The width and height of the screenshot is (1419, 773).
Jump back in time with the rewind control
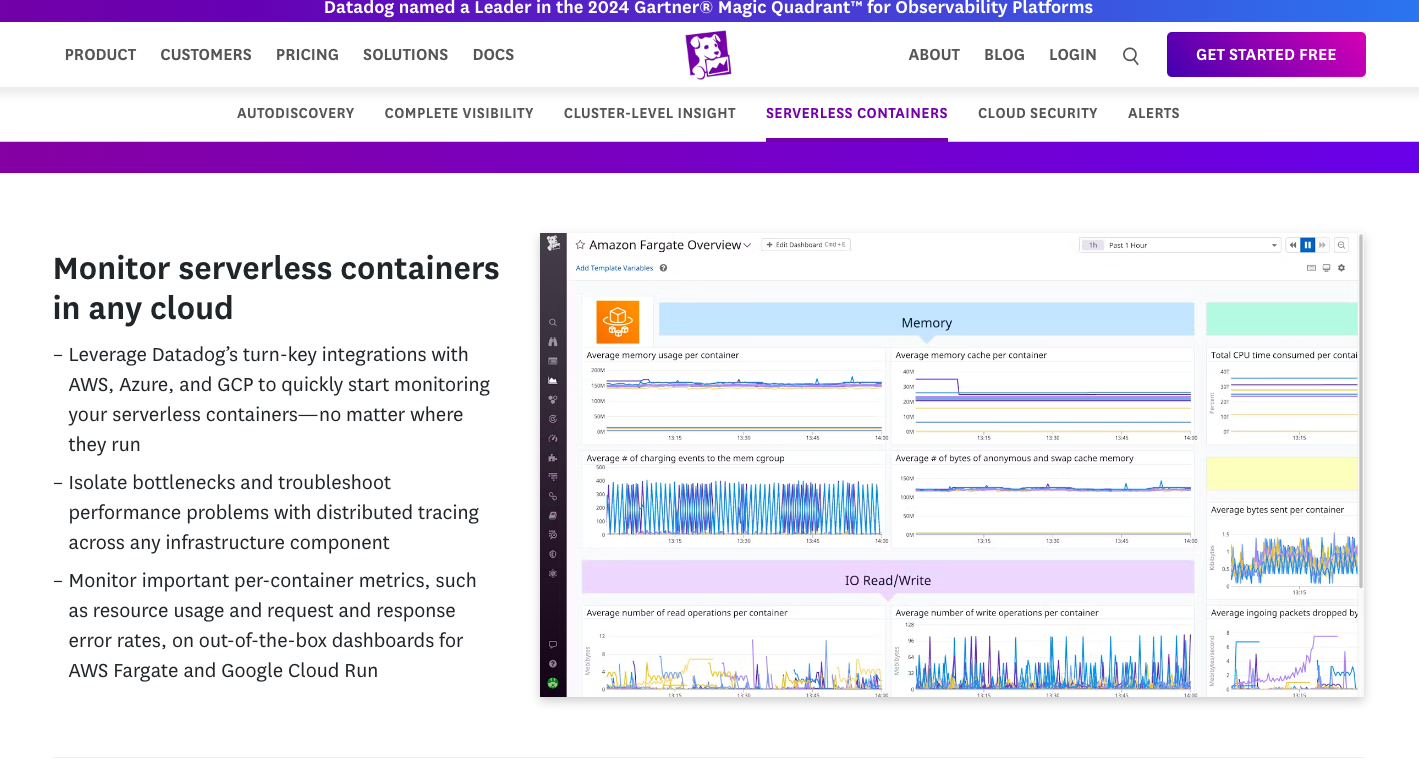1292,244
